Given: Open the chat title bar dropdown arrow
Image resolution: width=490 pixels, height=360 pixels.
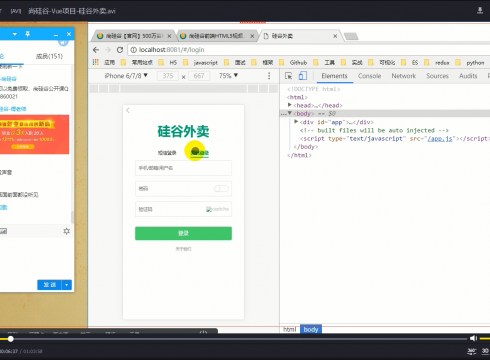Looking at the screenshot, I should [15, 34].
